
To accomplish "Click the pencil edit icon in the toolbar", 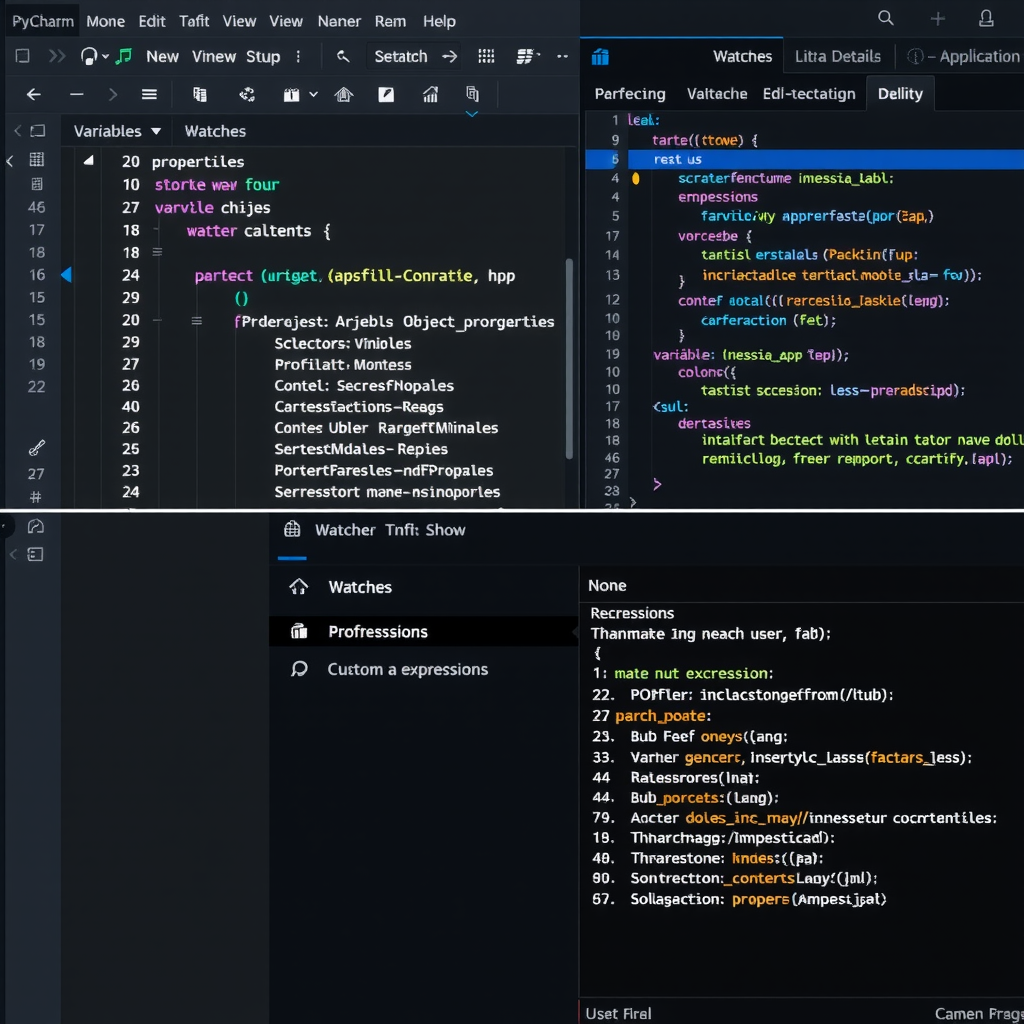I will coord(387,95).
